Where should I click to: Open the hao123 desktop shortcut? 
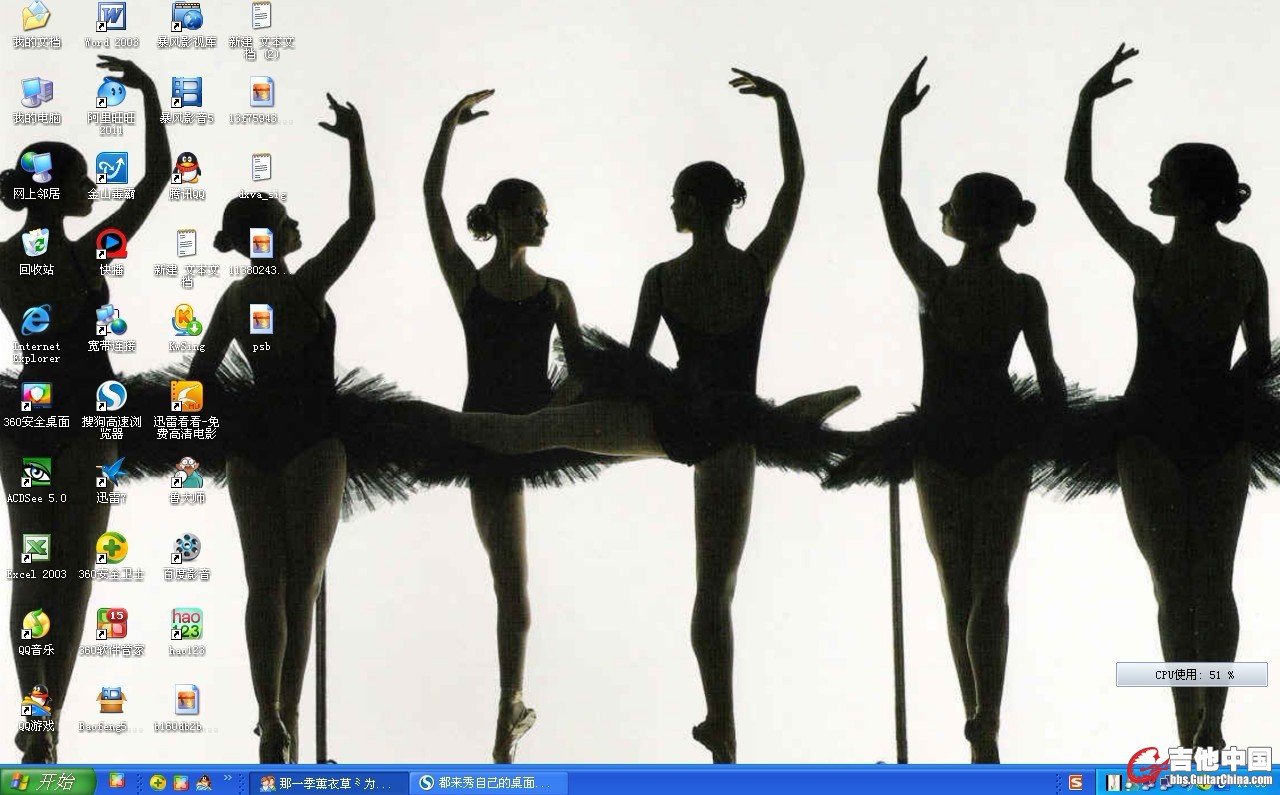[x=186, y=626]
